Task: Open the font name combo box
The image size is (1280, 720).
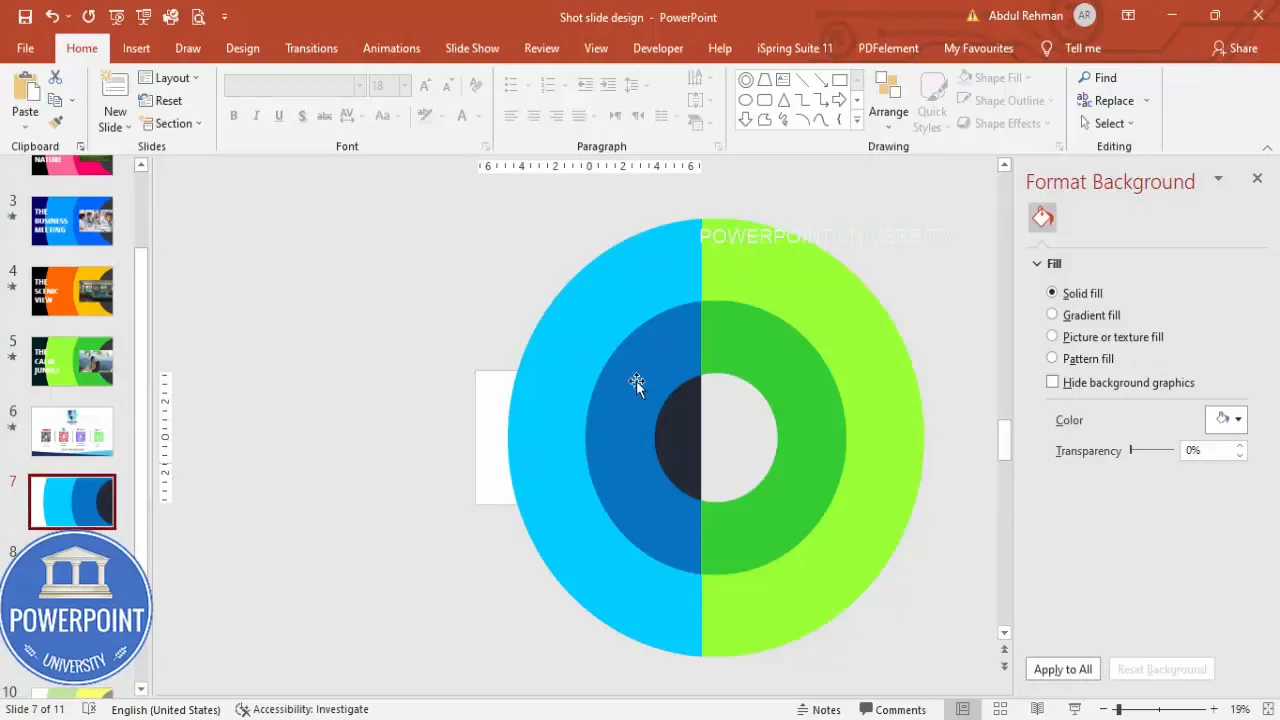Action: [x=295, y=86]
